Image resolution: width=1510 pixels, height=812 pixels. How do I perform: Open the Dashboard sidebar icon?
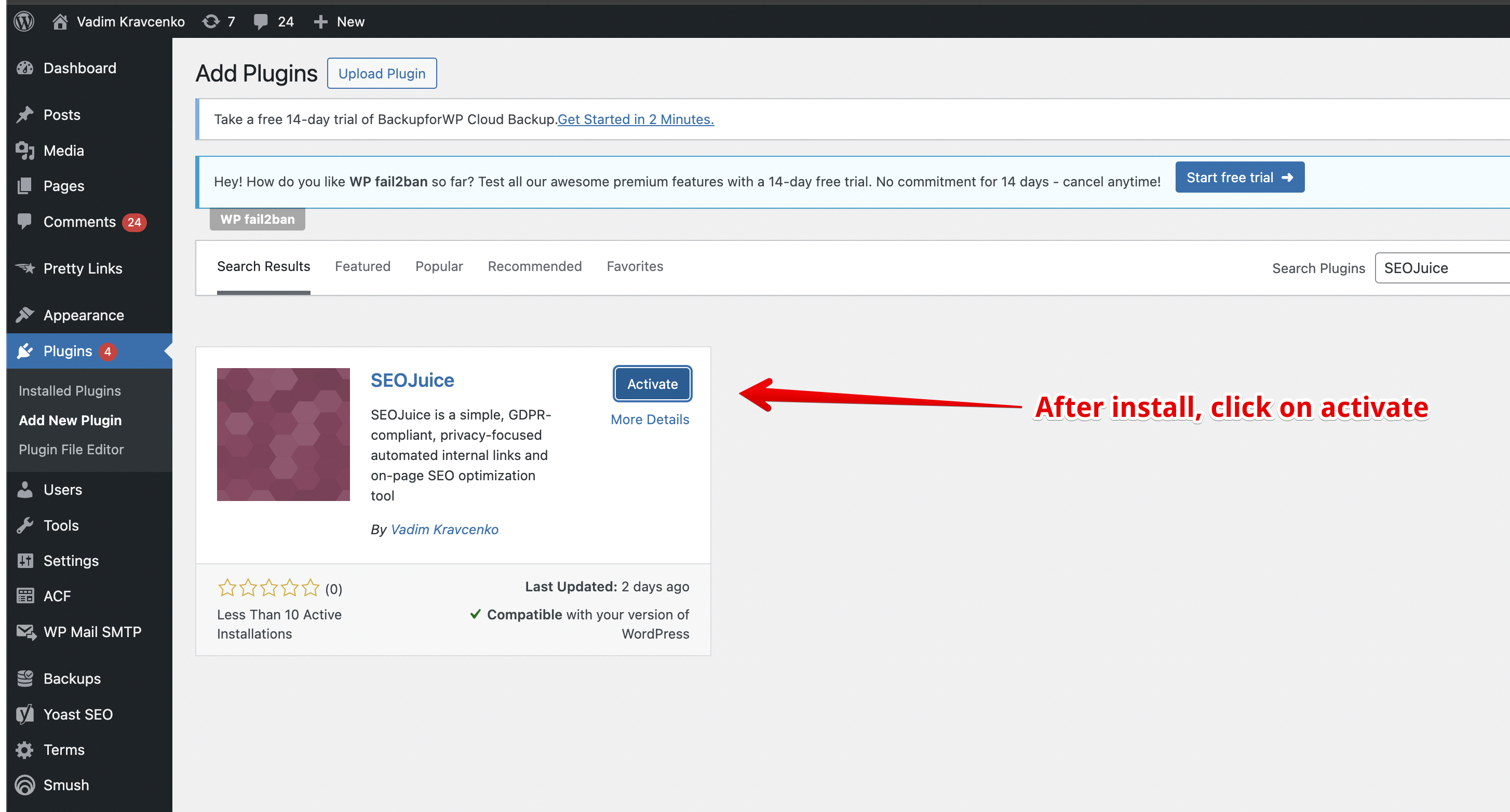click(x=25, y=68)
